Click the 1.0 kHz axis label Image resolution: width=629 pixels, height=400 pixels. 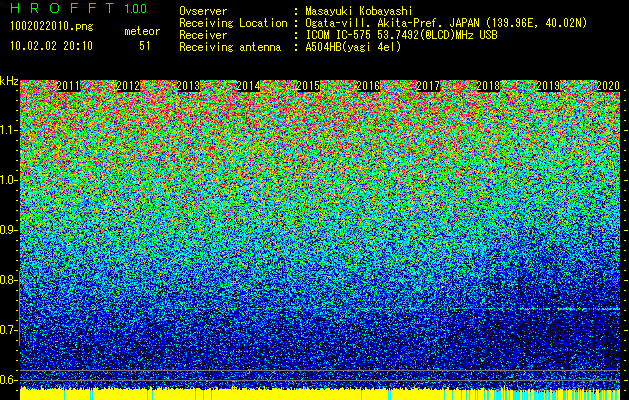point(9,180)
